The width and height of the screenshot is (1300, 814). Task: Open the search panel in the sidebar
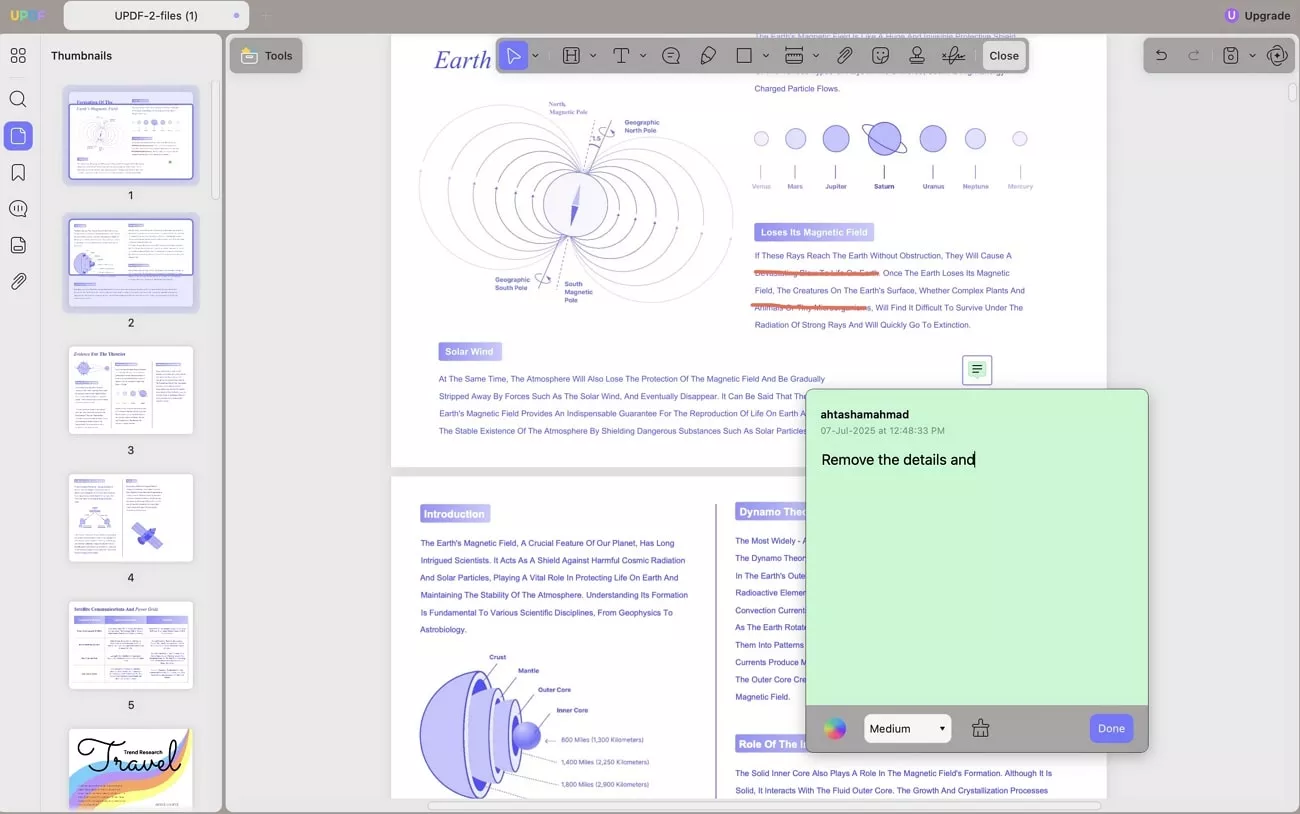click(x=18, y=99)
